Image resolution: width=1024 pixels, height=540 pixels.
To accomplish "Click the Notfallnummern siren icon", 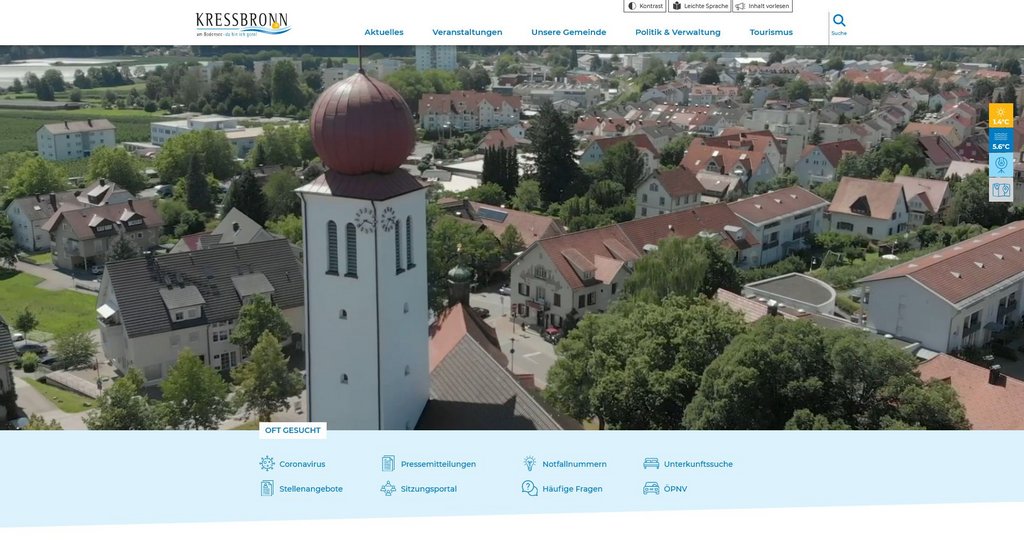I will coord(529,464).
